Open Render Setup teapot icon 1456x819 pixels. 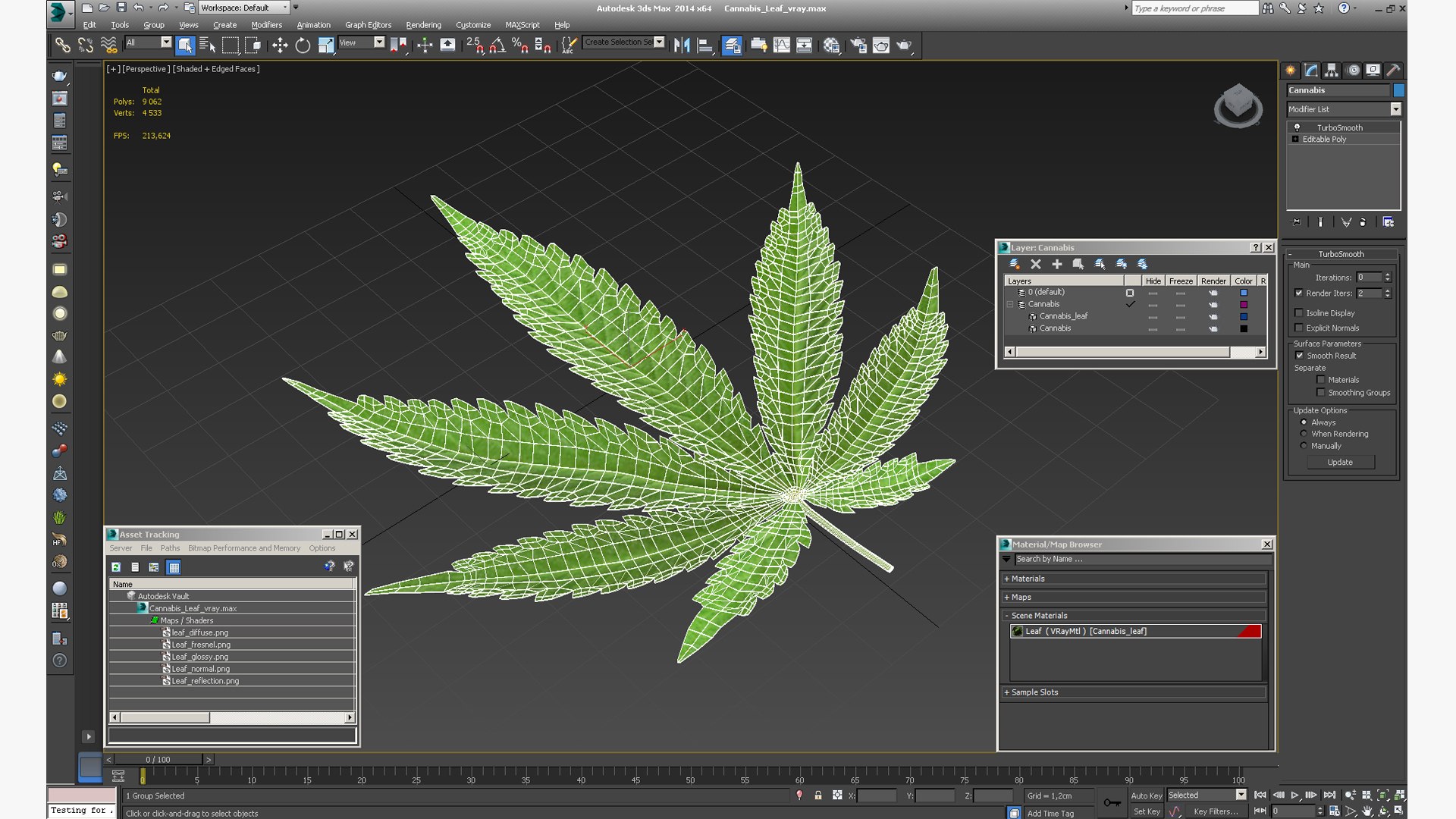point(858,45)
